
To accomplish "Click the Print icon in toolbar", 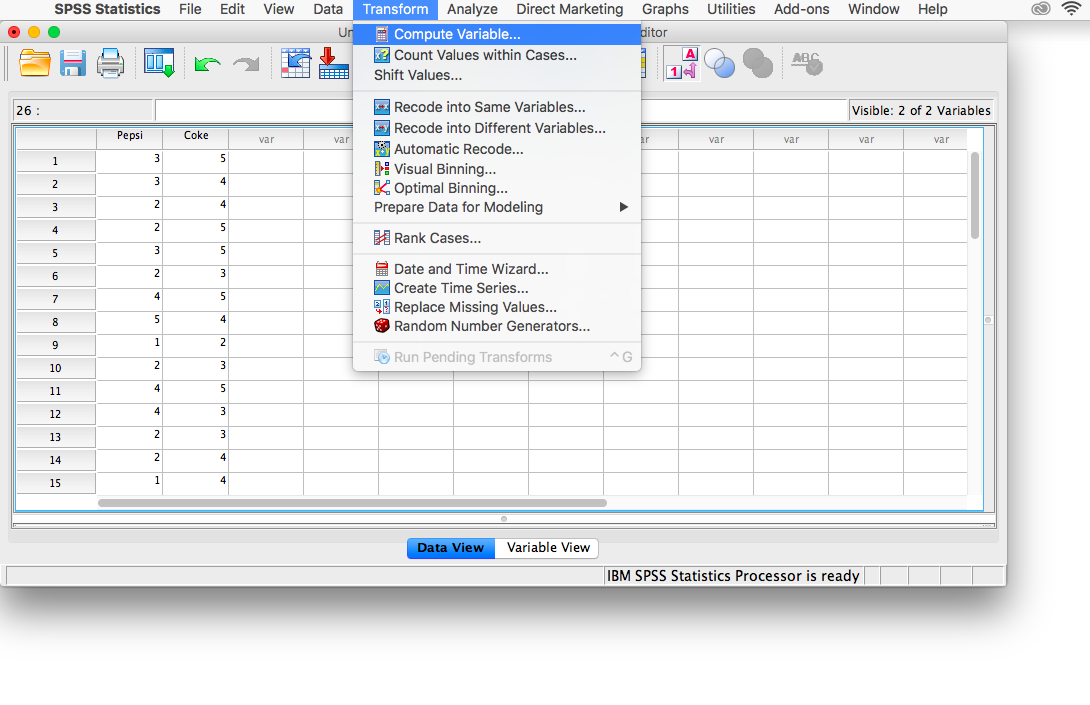I will point(110,64).
